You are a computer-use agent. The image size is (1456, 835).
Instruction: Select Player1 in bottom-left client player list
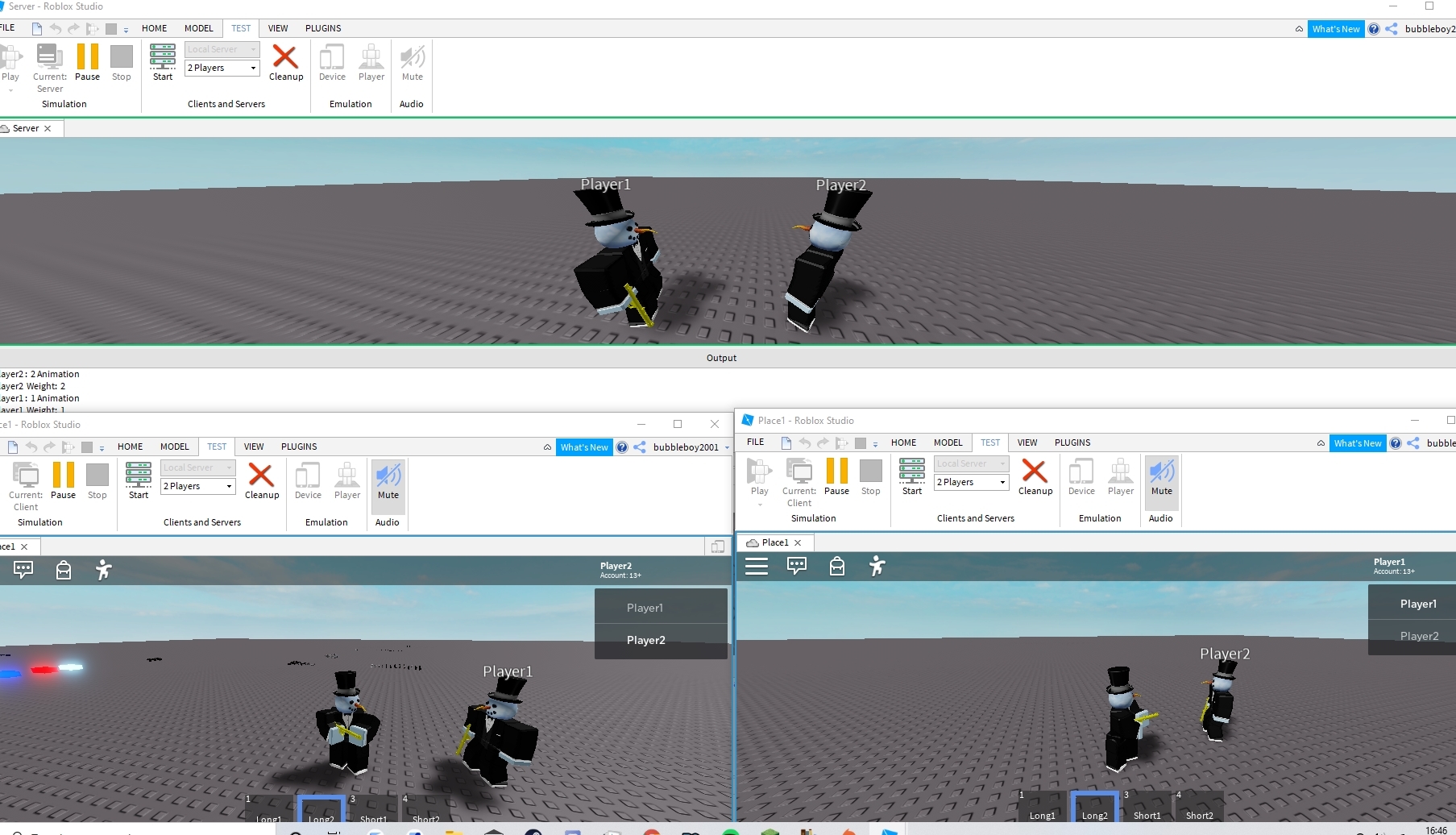pos(661,608)
